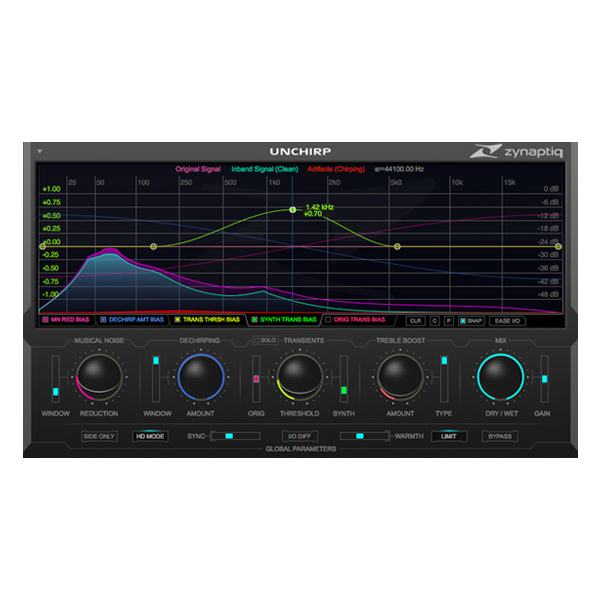Toggle the I/O DIFF button

[x=300, y=436]
